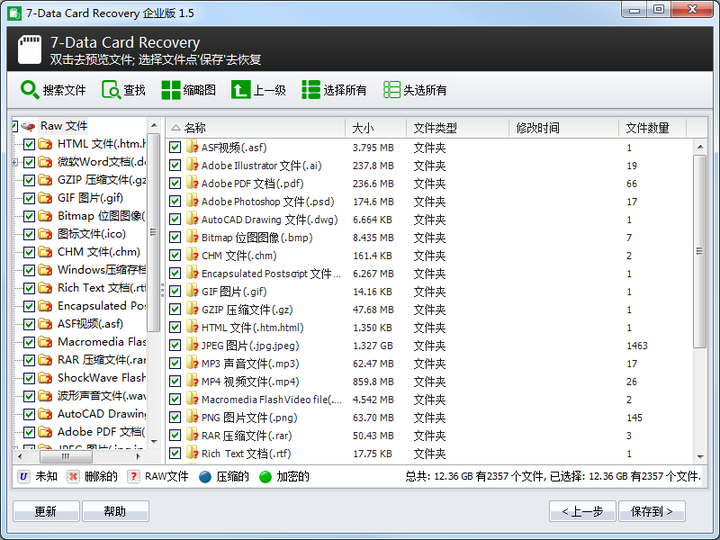720x540 pixels.
Task: Click the 帮助 button
Action: [x=115, y=511]
